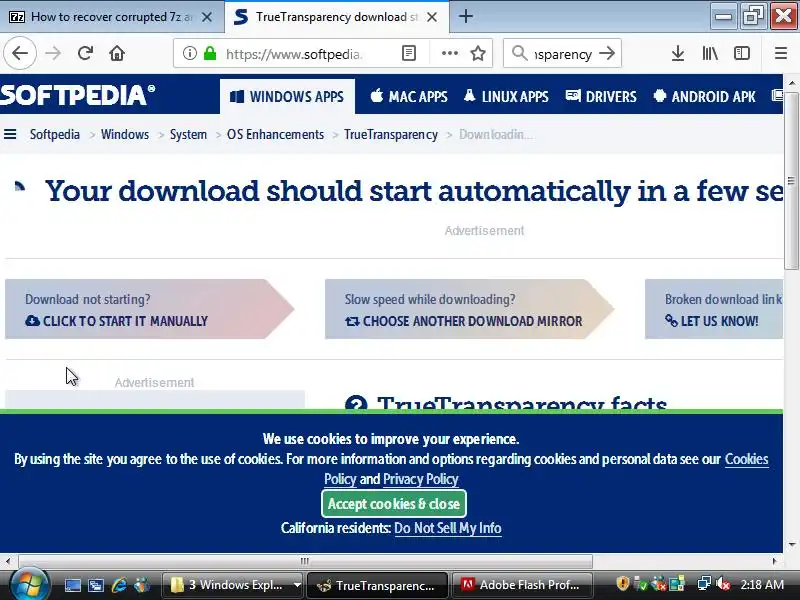Click the Softpedia logo
The width and height of the screenshot is (800, 600).
click(78, 95)
